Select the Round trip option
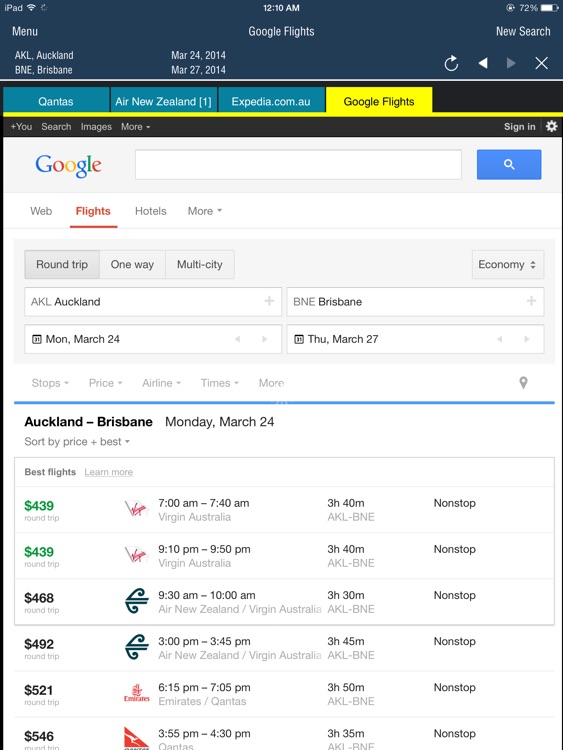Viewport: 563px width, 750px height. (62, 265)
